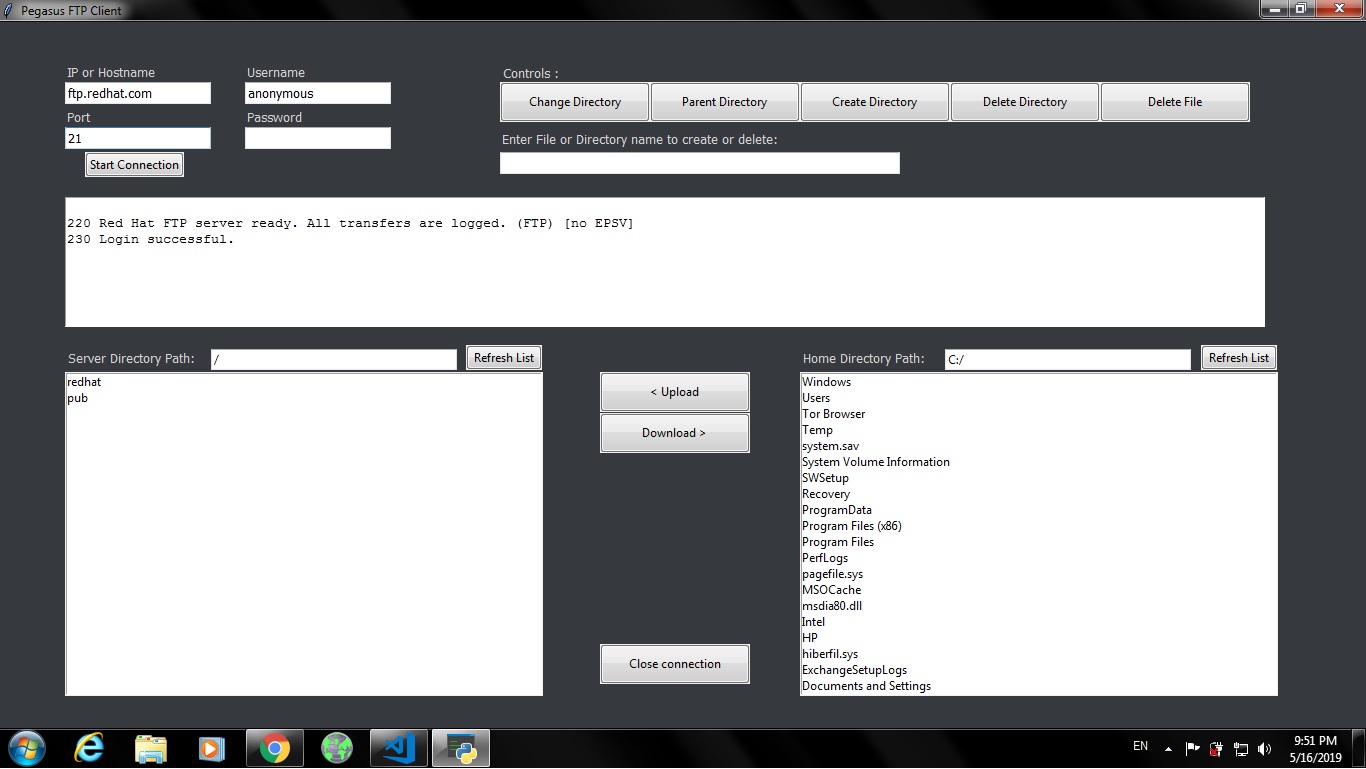
Task: Click the Parent Directory control
Action: (x=724, y=101)
